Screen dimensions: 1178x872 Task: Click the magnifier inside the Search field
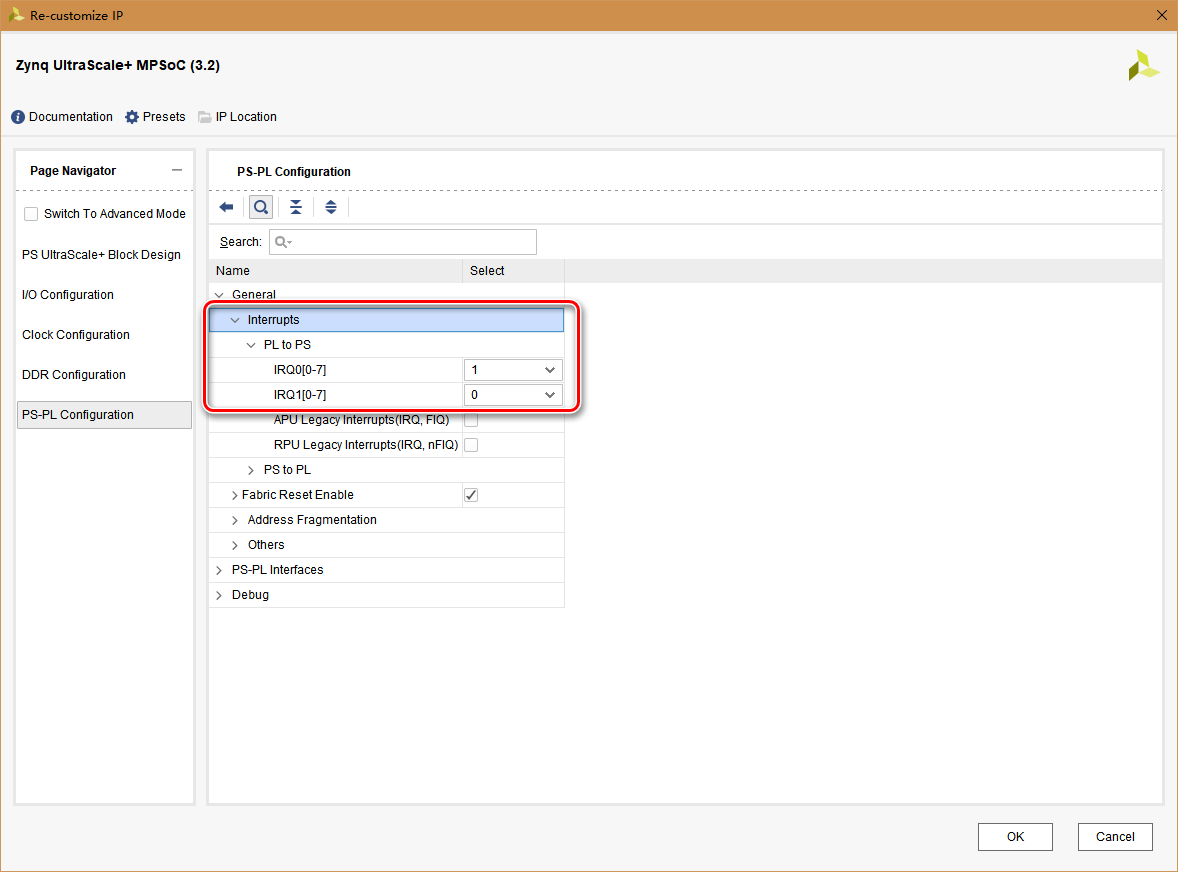[x=282, y=242]
